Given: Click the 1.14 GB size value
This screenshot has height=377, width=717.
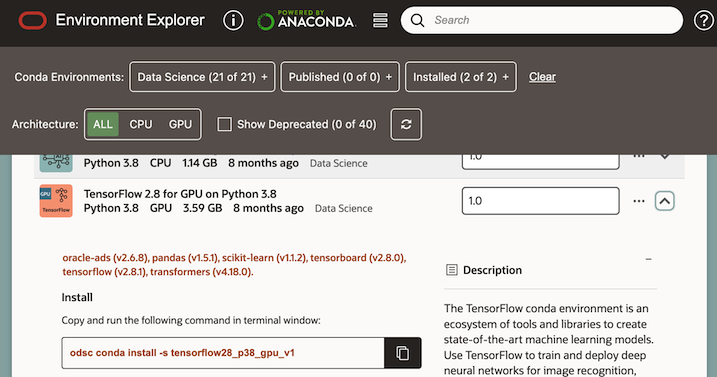Looking at the screenshot, I should (200, 163).
